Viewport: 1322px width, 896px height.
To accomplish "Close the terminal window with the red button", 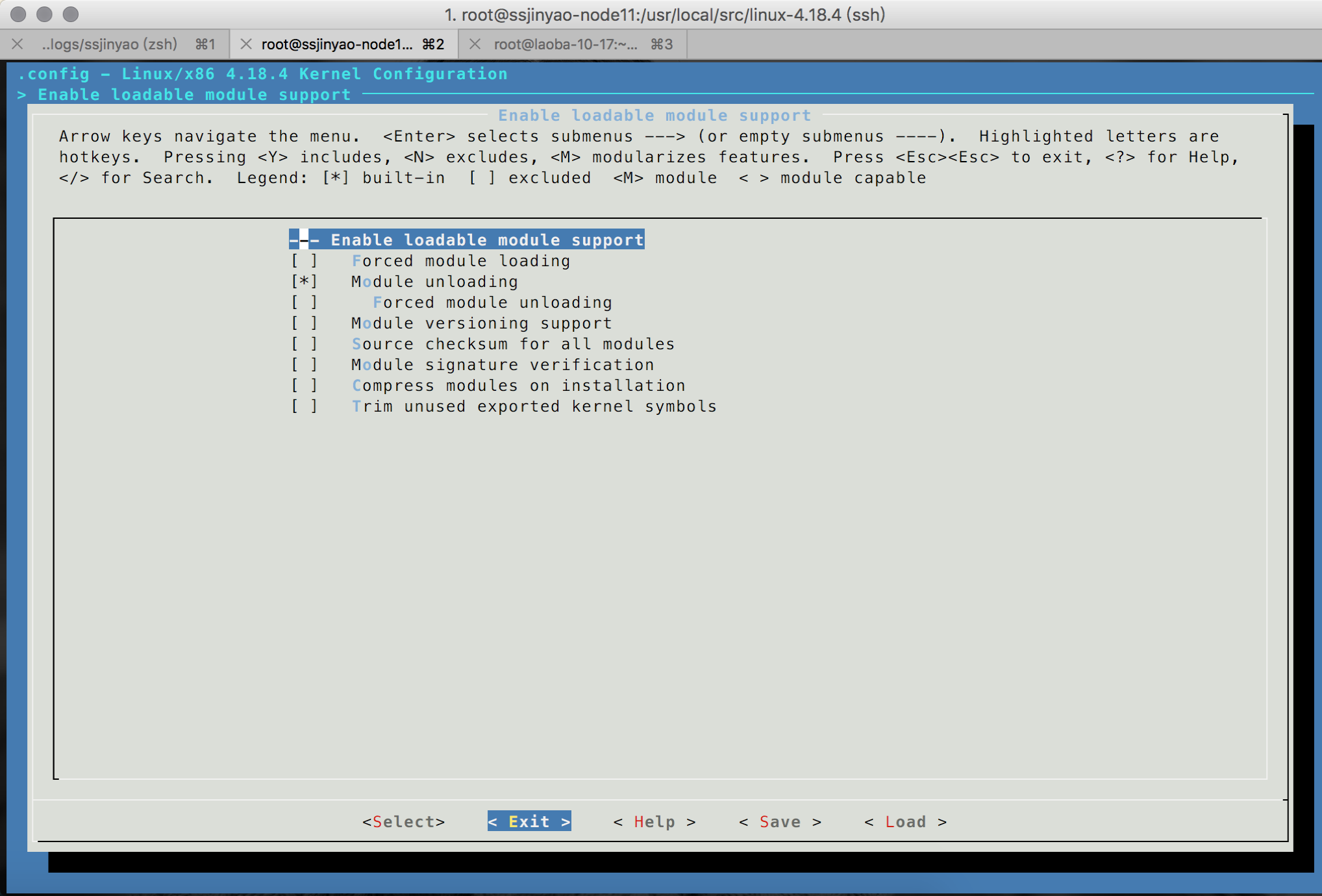I will point(19,14).
